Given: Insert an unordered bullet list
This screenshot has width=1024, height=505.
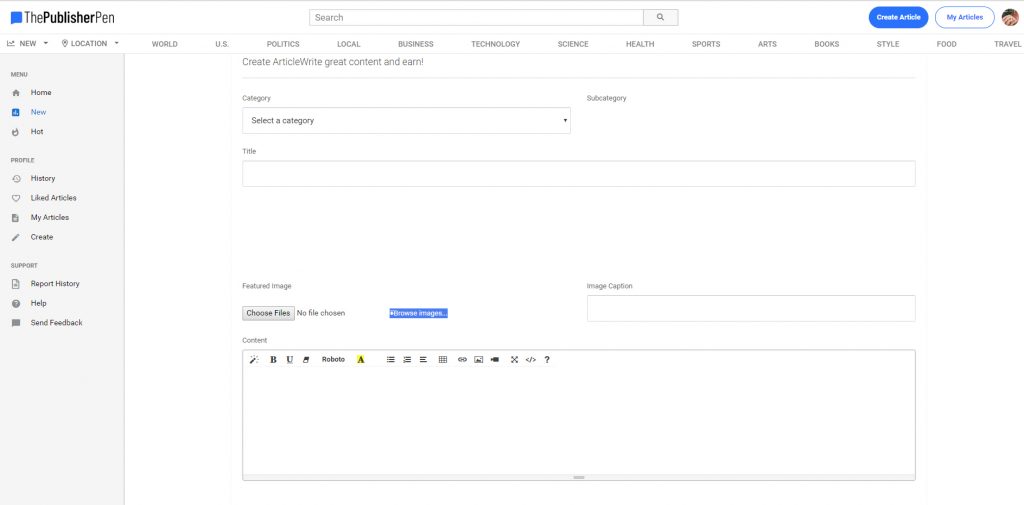Looking at the screenshot, I should click(391, 359).
